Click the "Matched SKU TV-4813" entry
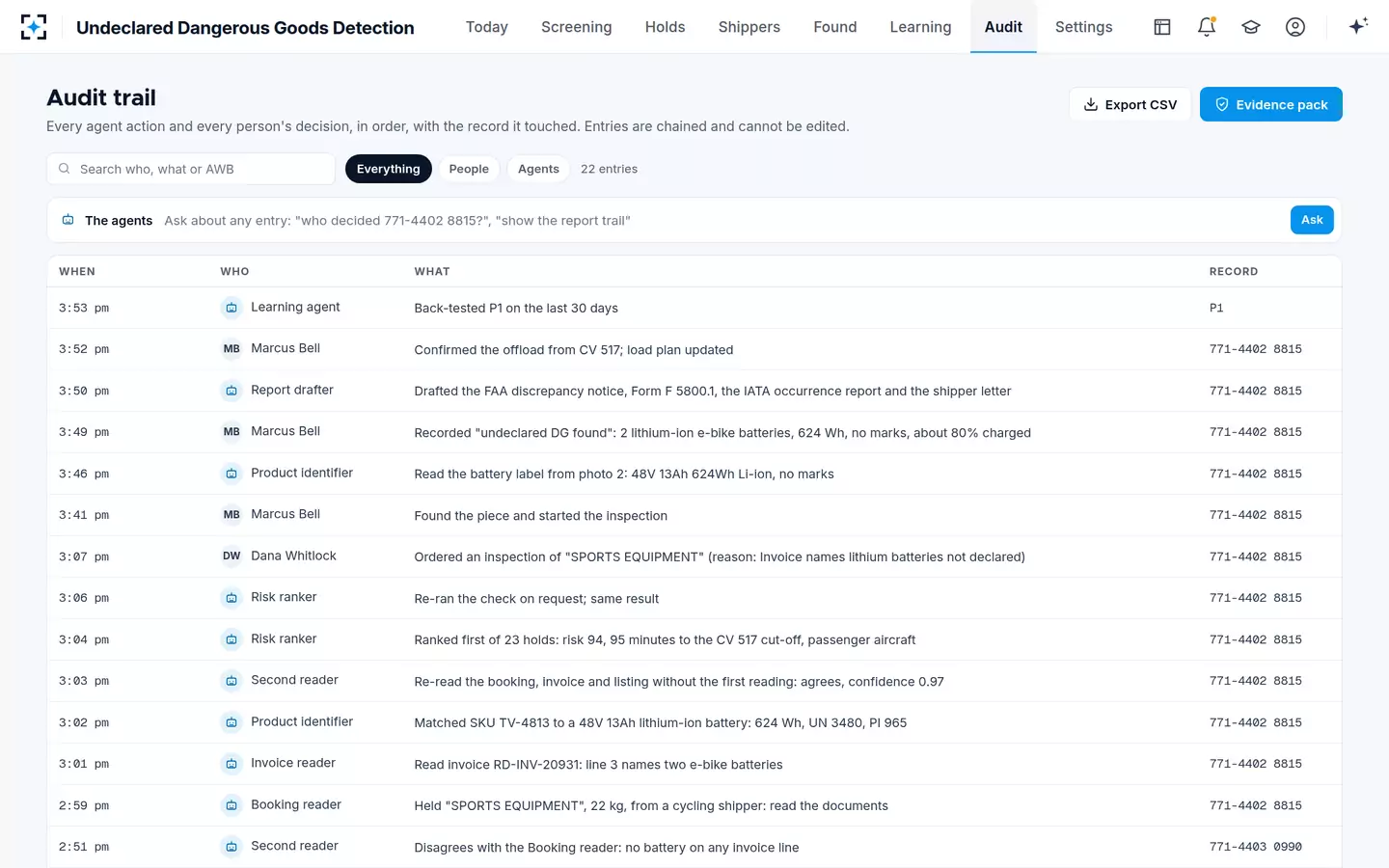 [660, 723]
